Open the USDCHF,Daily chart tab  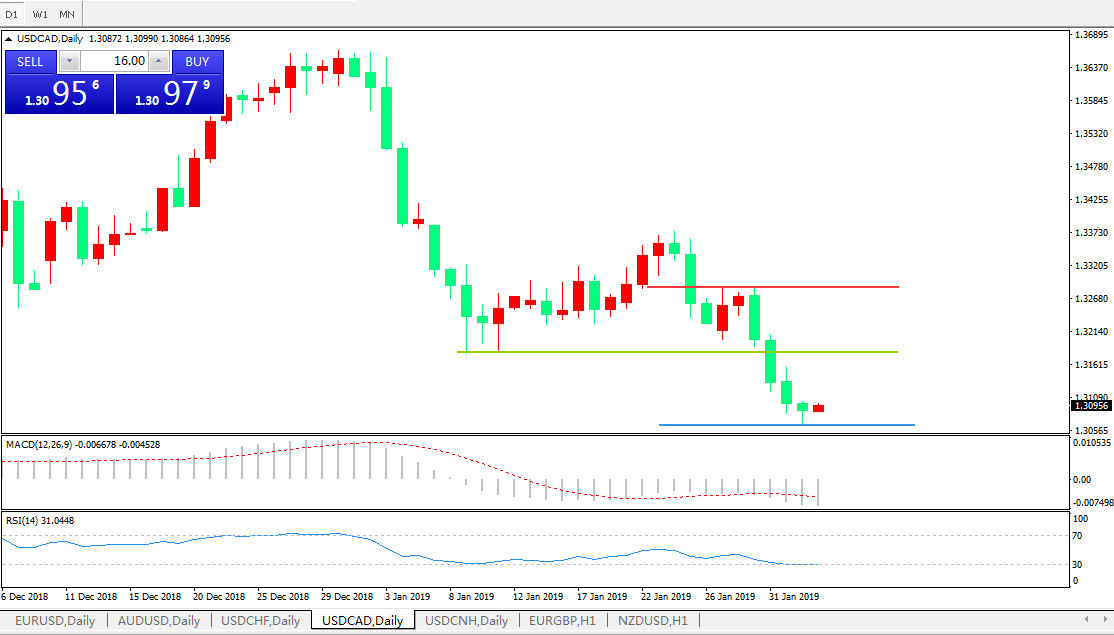coord(260,621)
